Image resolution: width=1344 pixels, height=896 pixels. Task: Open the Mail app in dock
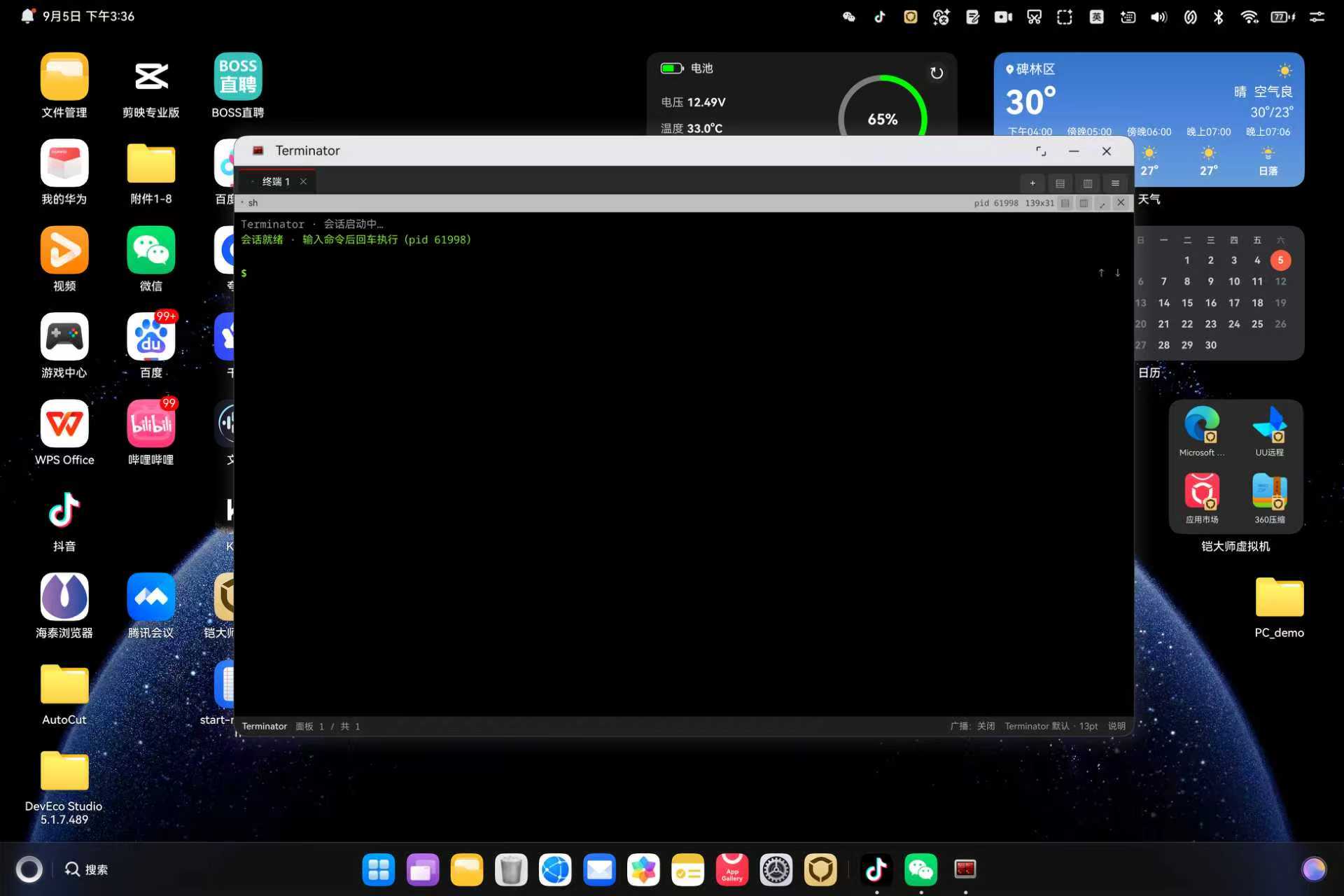599,870
